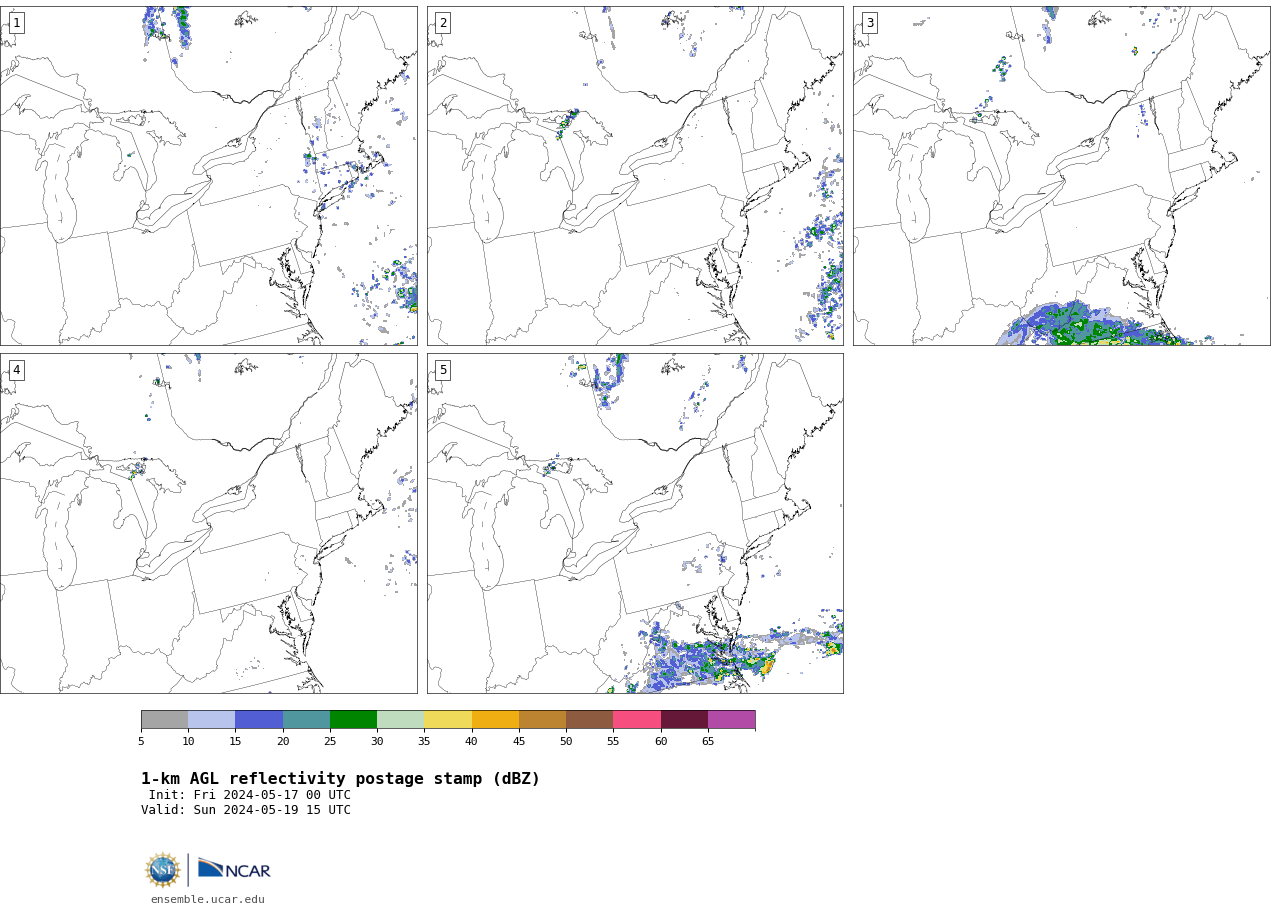Viewport: 1280px width, 910px height.
Task: Click the panel number label 1
Action: (x=16, y=23)
